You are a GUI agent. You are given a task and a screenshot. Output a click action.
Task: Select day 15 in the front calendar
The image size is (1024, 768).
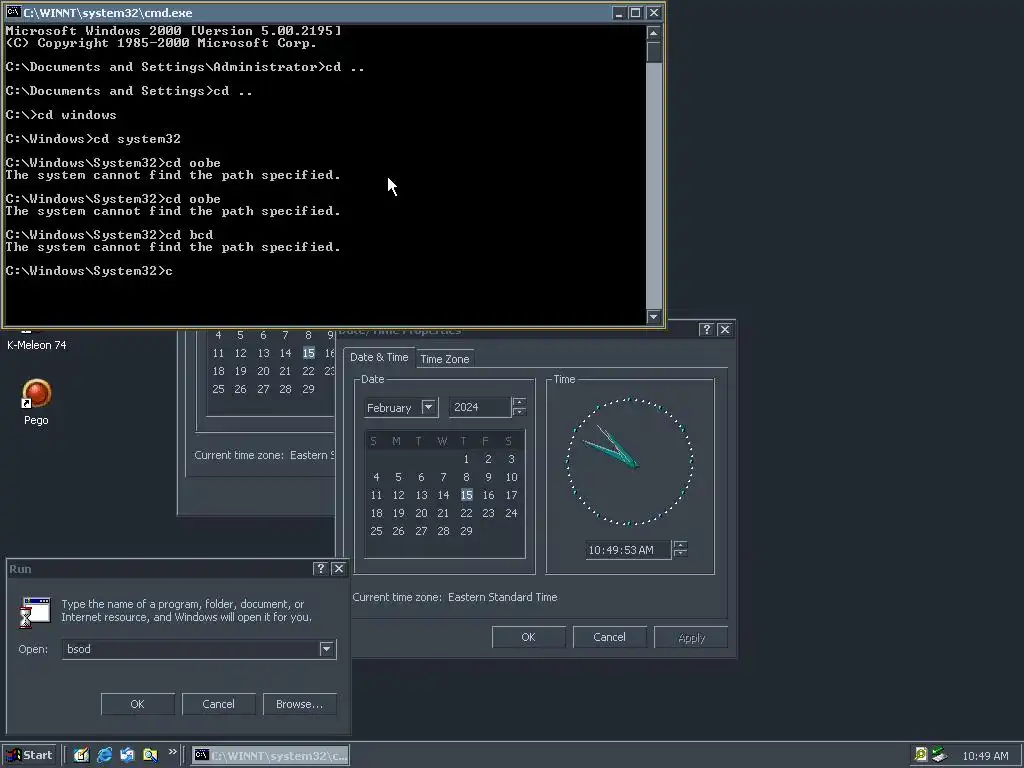[466, 495]
